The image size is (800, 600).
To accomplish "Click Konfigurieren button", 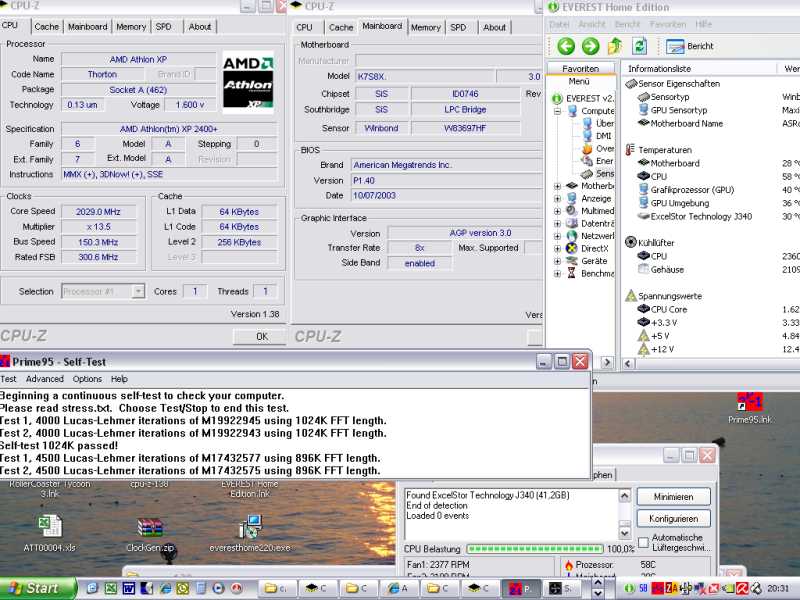I will click(x=673, y=519).
